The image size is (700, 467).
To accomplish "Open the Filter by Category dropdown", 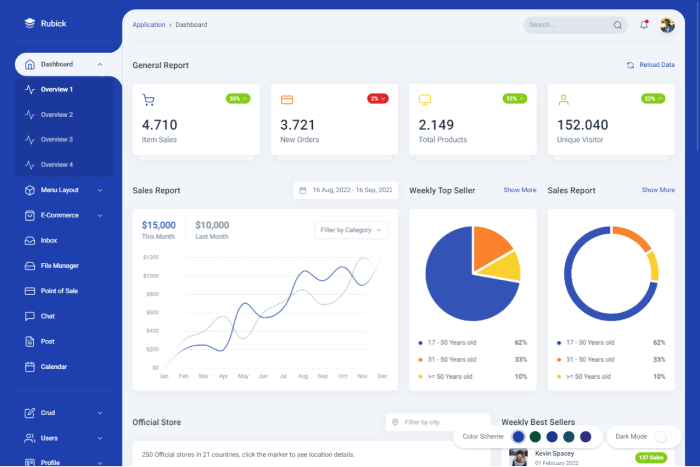I will pos(351,230).
